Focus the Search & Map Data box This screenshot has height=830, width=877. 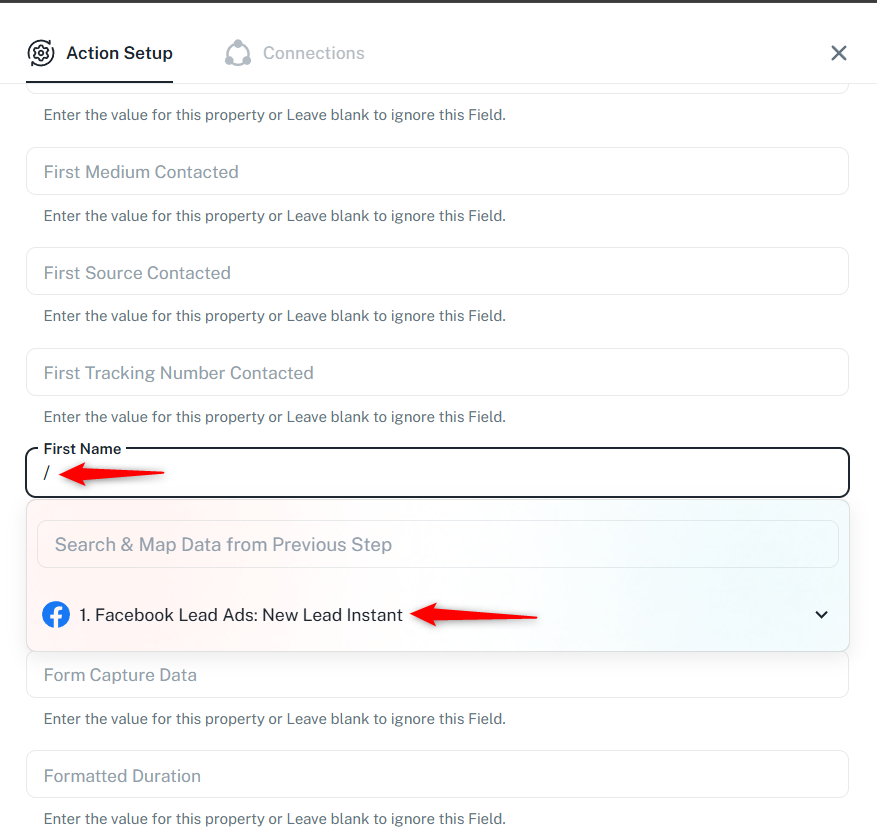(x=437, y=545)
